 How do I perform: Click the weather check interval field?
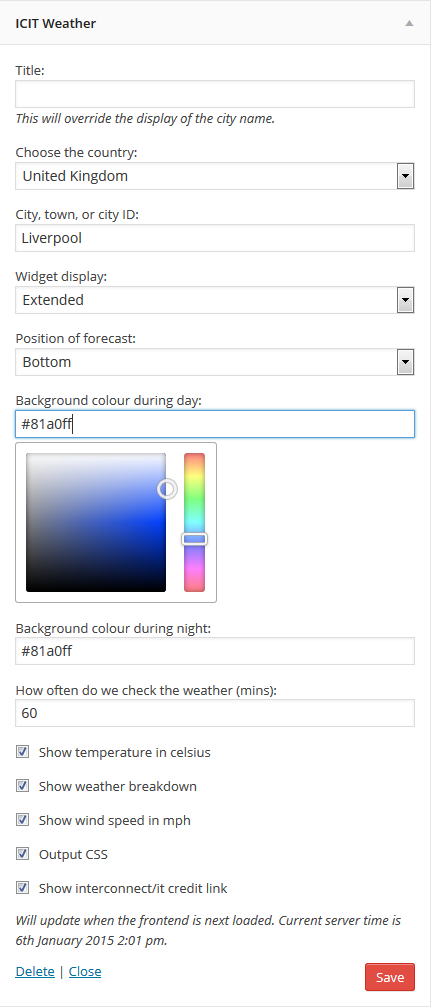215,714
